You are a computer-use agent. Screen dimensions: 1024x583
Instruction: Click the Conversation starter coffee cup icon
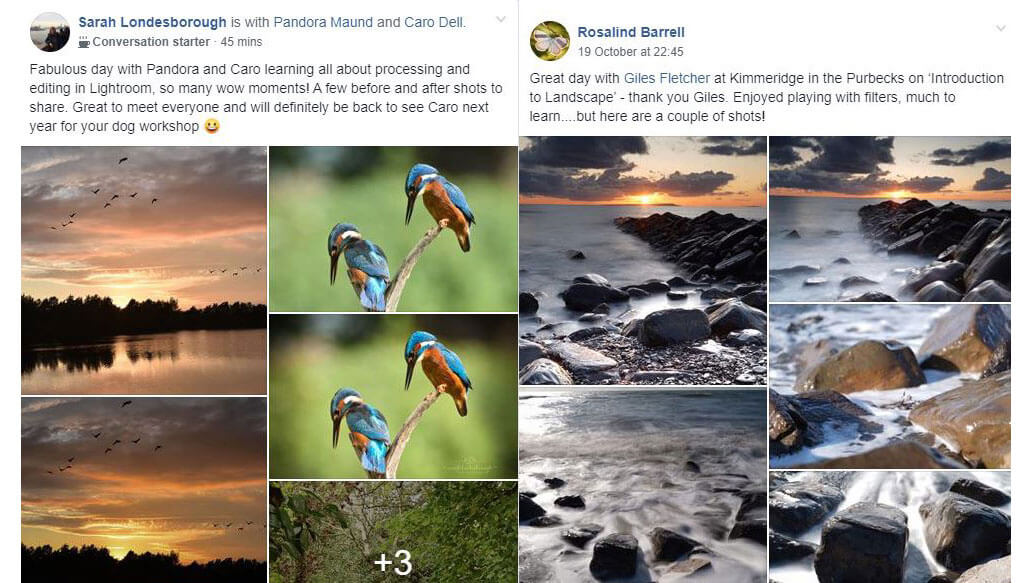(x=84, y=42)
